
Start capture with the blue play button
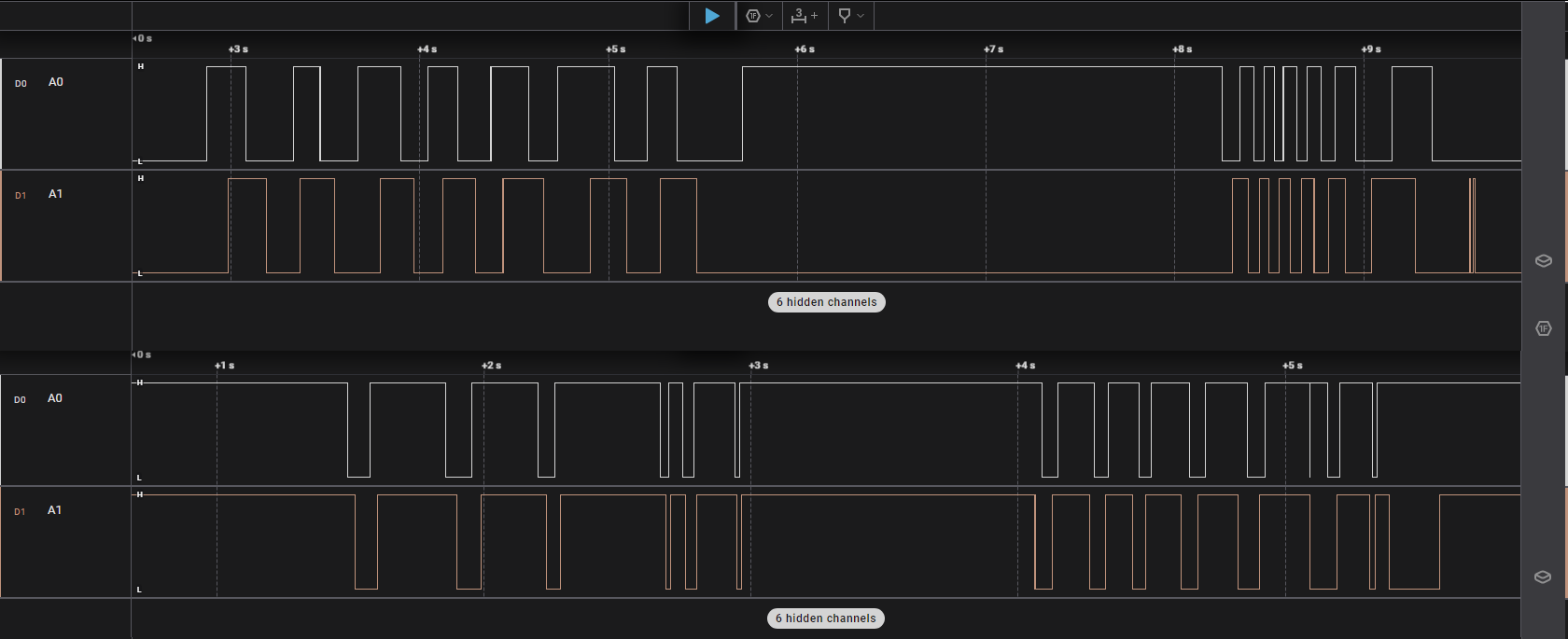click(x=712, y=16)
